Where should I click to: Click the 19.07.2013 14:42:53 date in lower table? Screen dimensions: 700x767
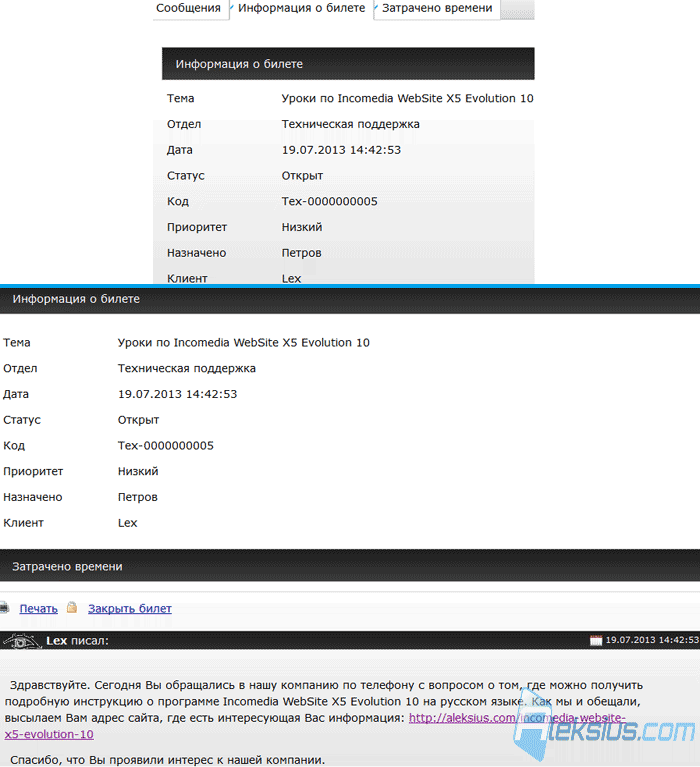pyautogui.click(x=178, y=394)
